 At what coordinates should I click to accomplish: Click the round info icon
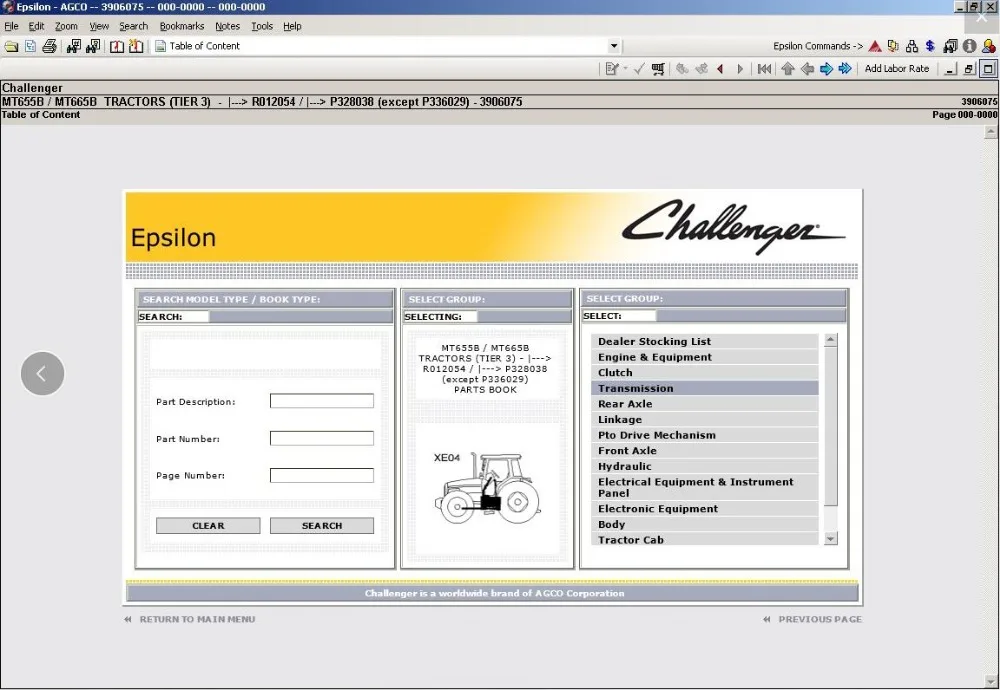pyautogui.click(x=969, y=46)
